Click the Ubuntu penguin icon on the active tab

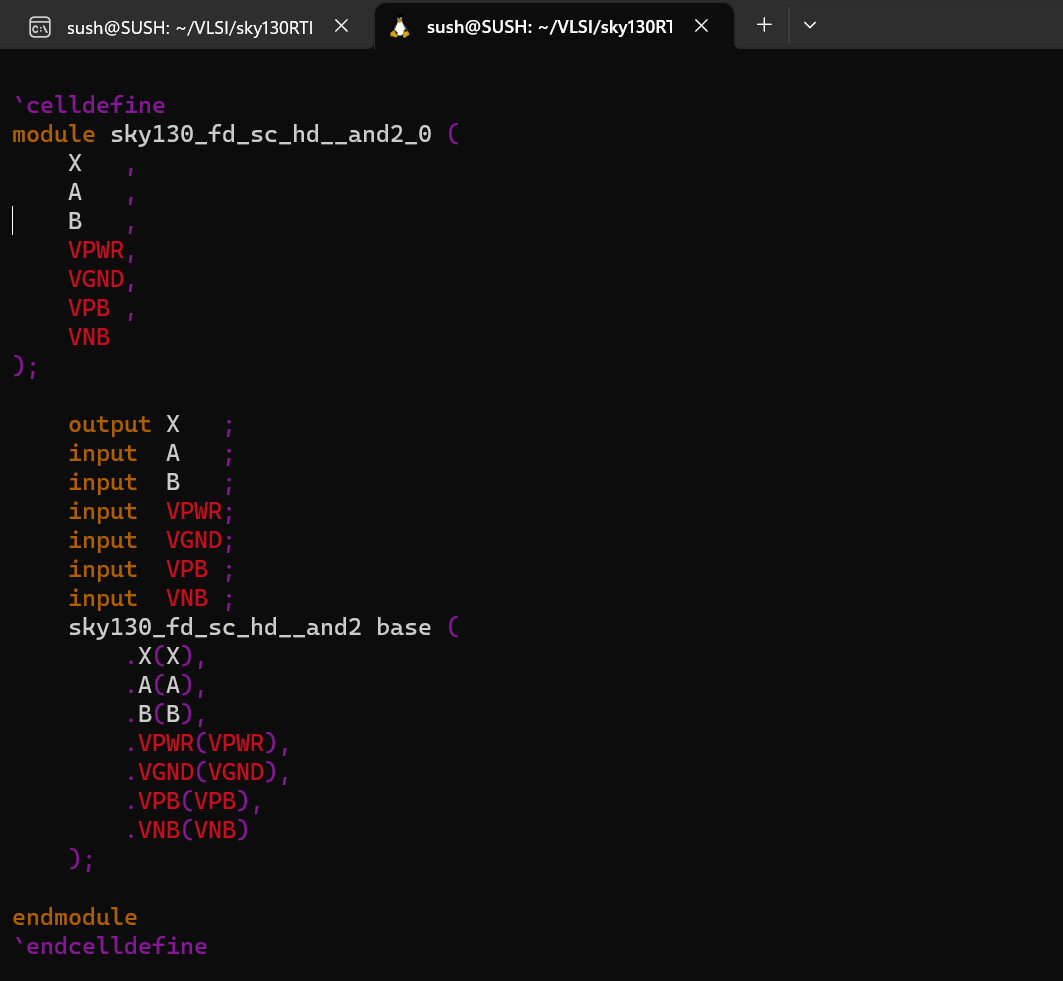(x=398, y=25)
